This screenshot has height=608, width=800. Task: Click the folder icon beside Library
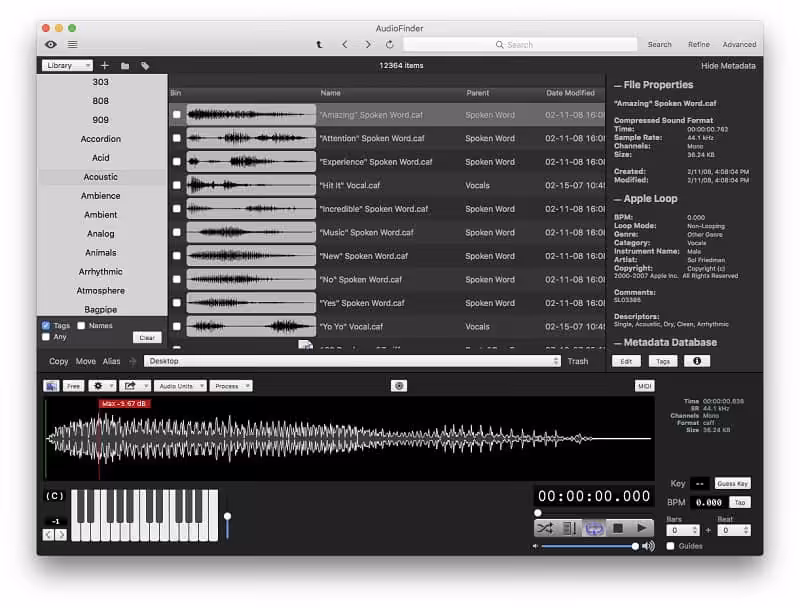(x=125, y=66)
